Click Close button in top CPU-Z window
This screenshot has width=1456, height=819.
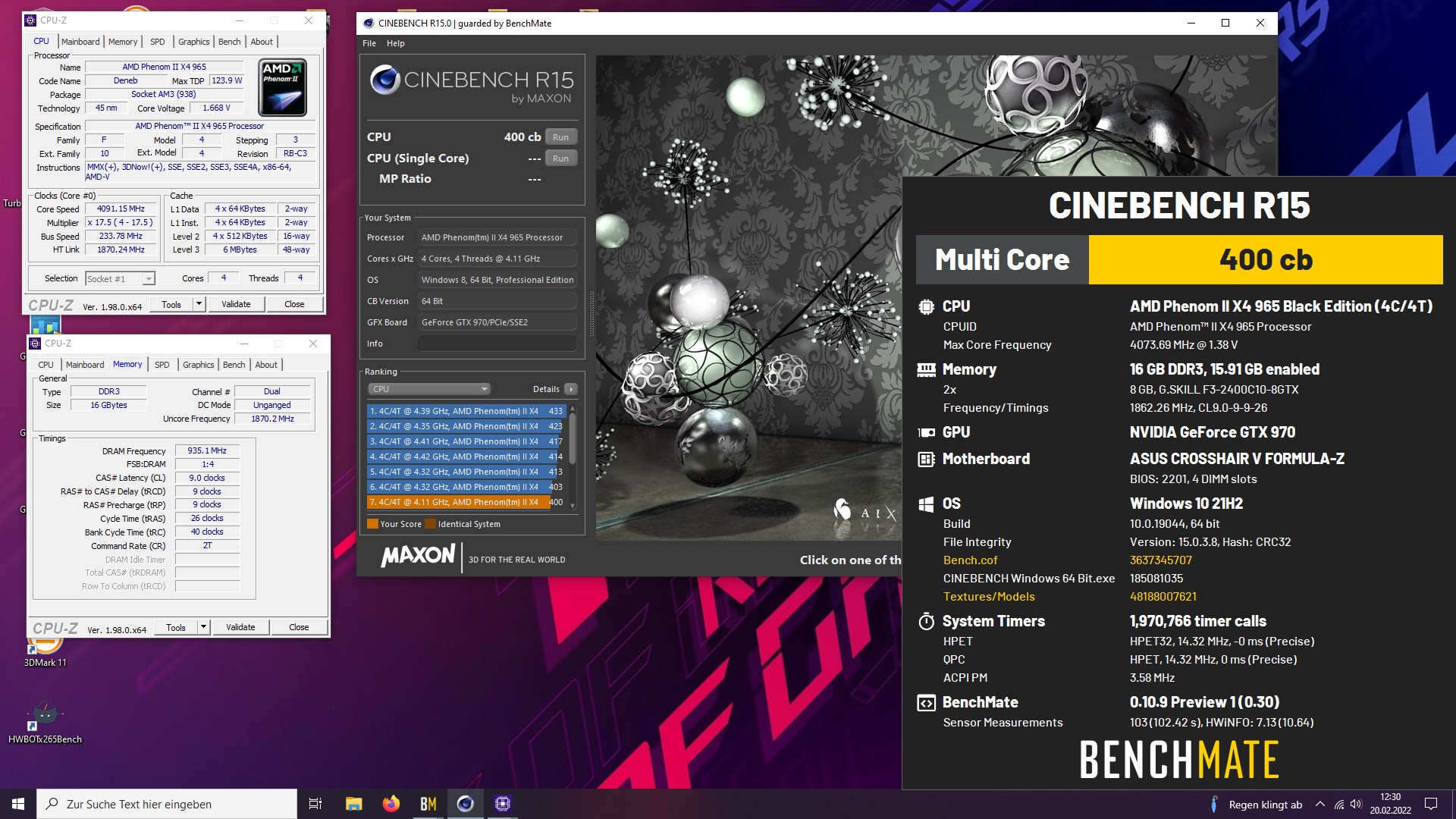pyautogui.click(x=294, y=304)
